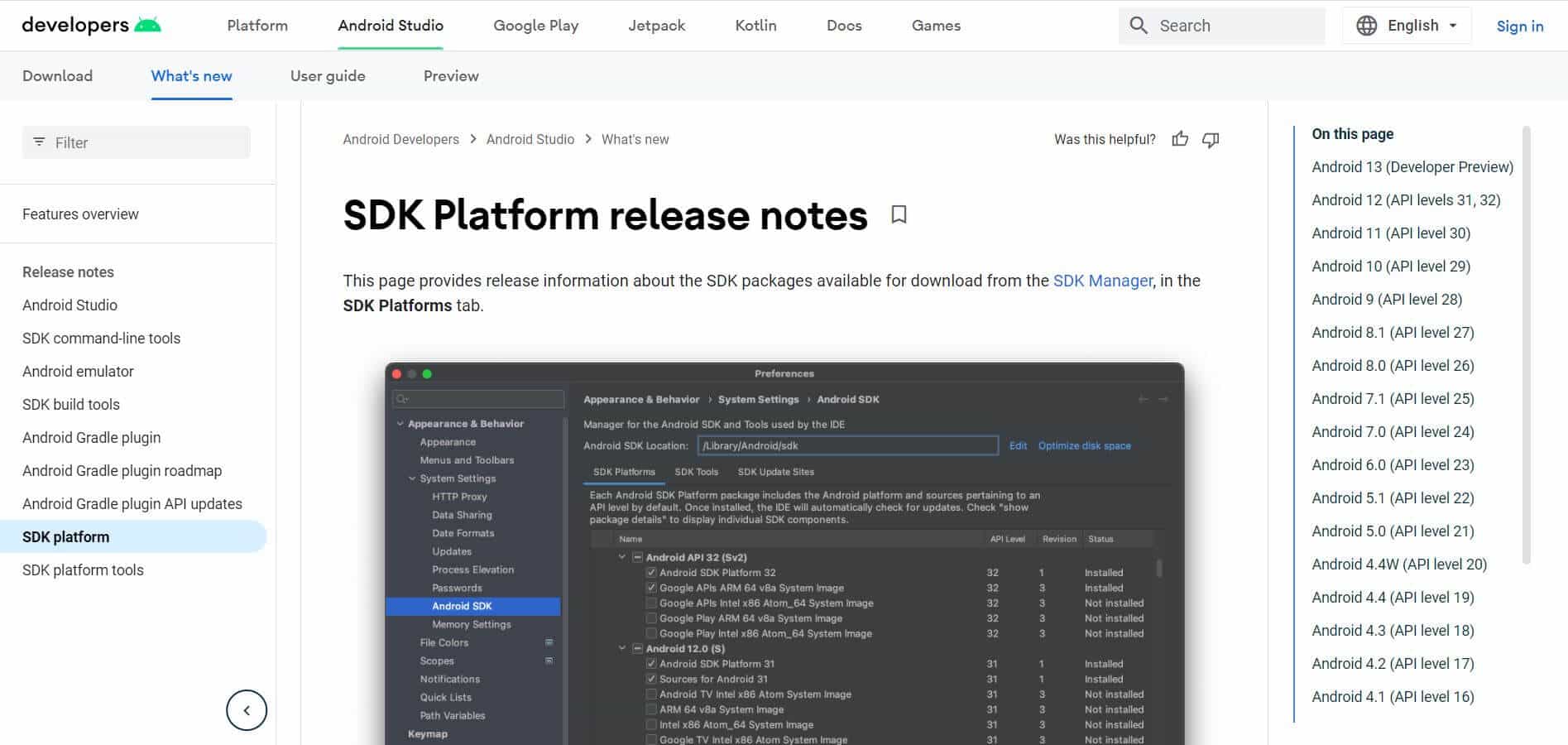The width and height of the screenshot is (1568, 745).
Task: Focus the sidebar Filter field
Action: point(137,142)
